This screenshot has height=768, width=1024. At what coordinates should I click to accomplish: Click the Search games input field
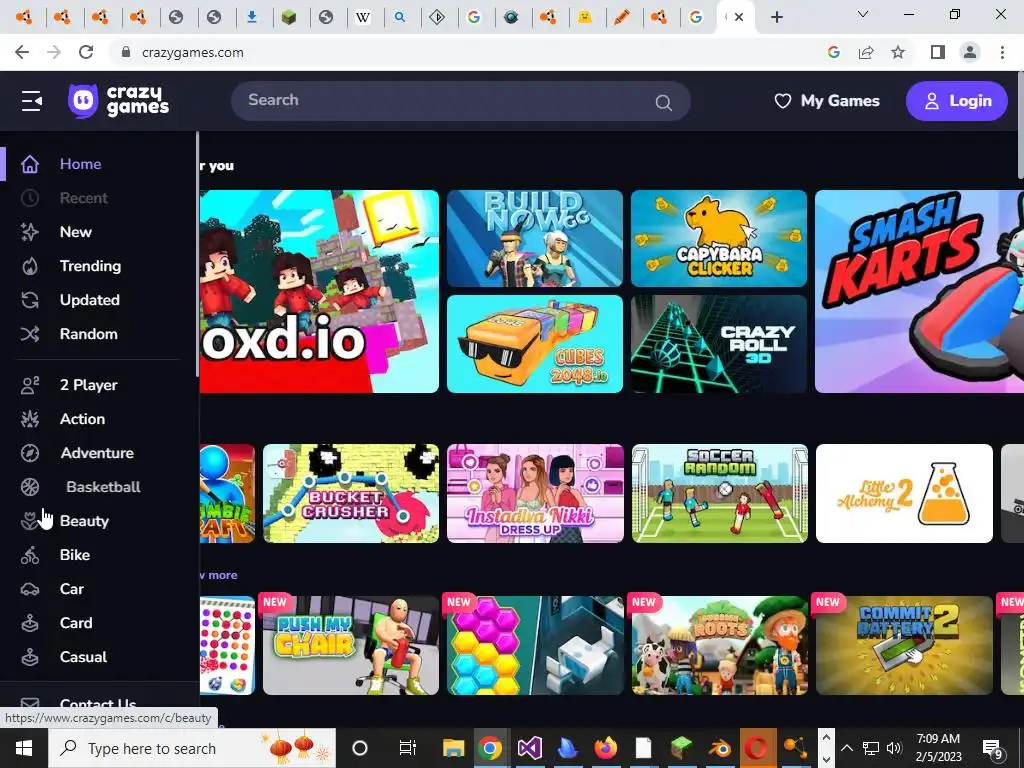(460, 101)
